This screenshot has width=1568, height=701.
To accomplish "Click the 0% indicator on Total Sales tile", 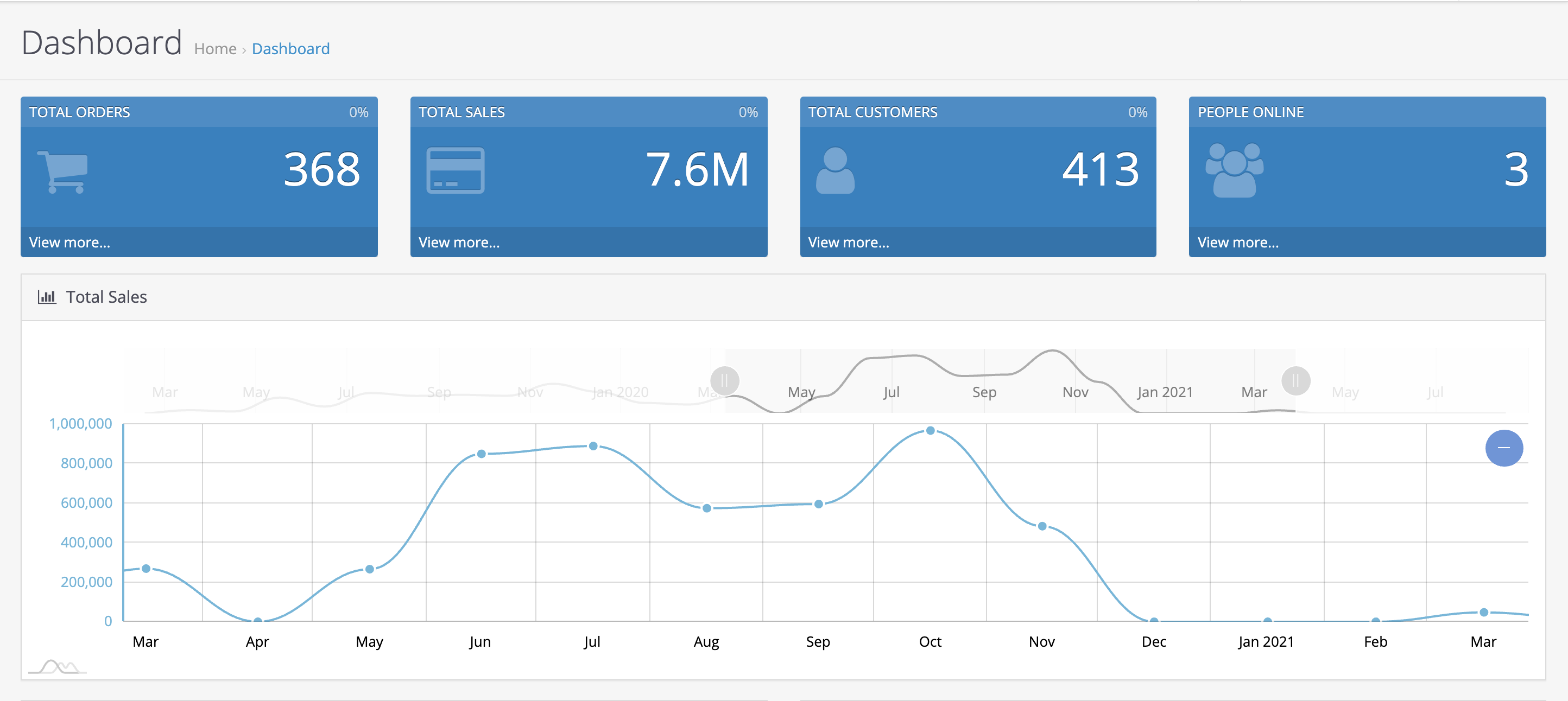I will click(748, 112).
